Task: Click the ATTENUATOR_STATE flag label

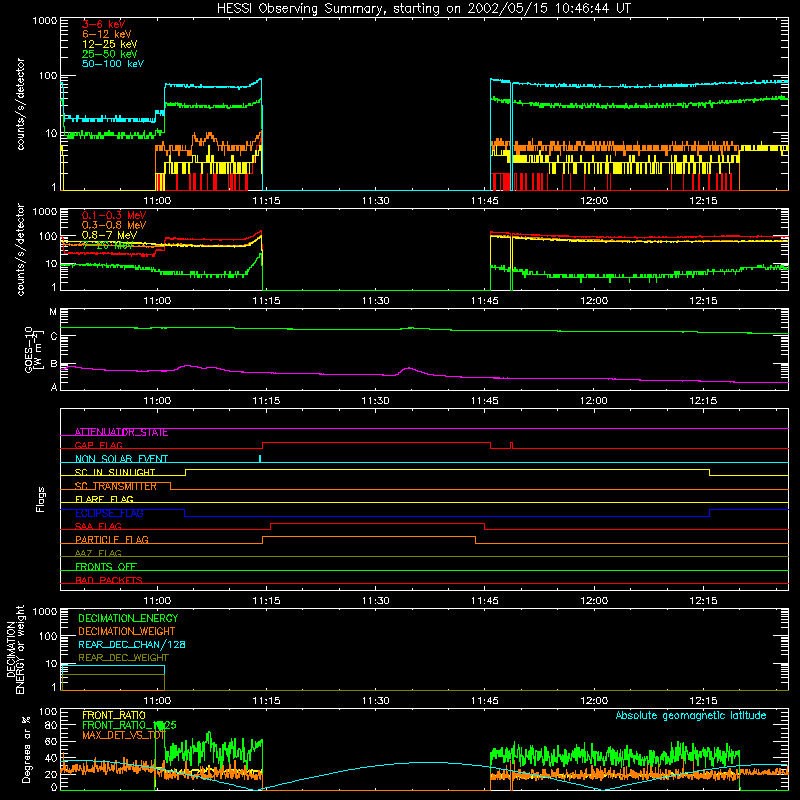Action: (x=121, y=433)
